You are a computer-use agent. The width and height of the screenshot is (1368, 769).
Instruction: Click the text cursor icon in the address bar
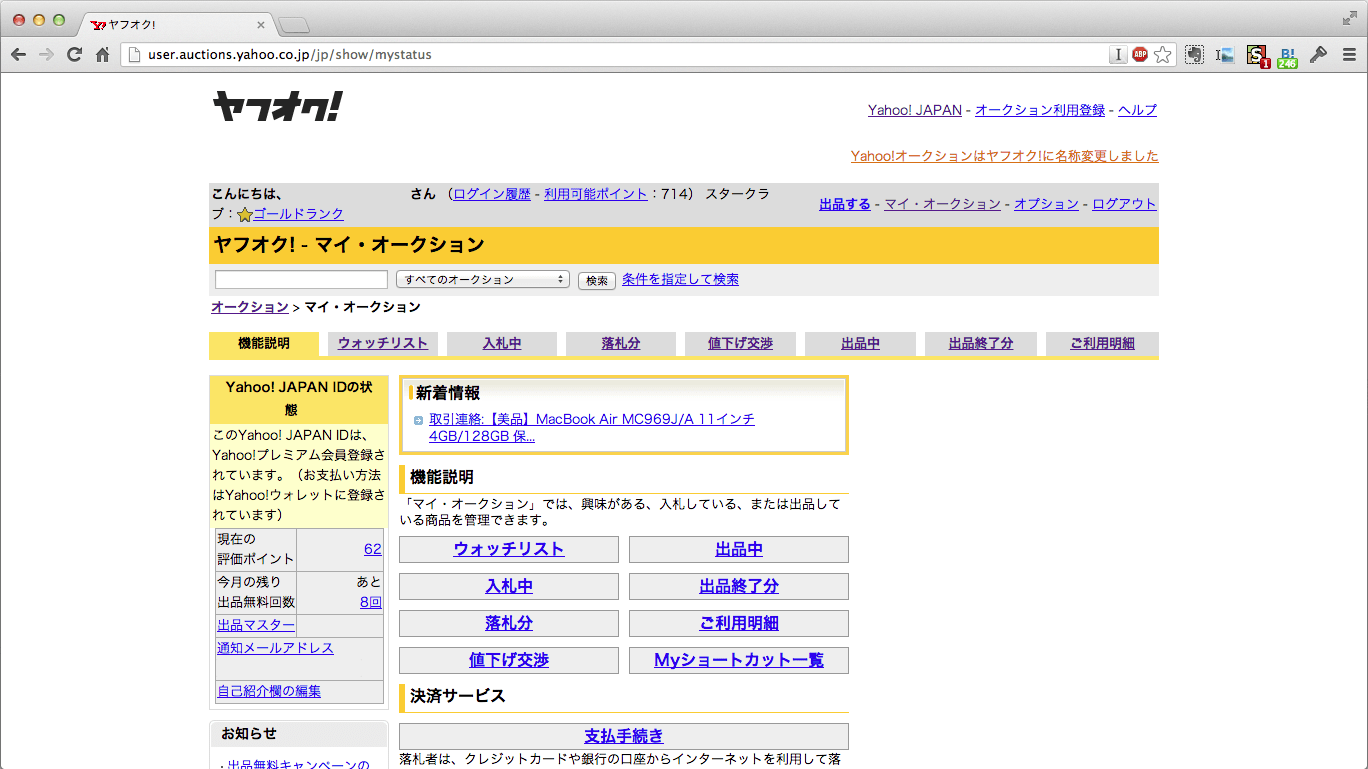[1118, 55]
